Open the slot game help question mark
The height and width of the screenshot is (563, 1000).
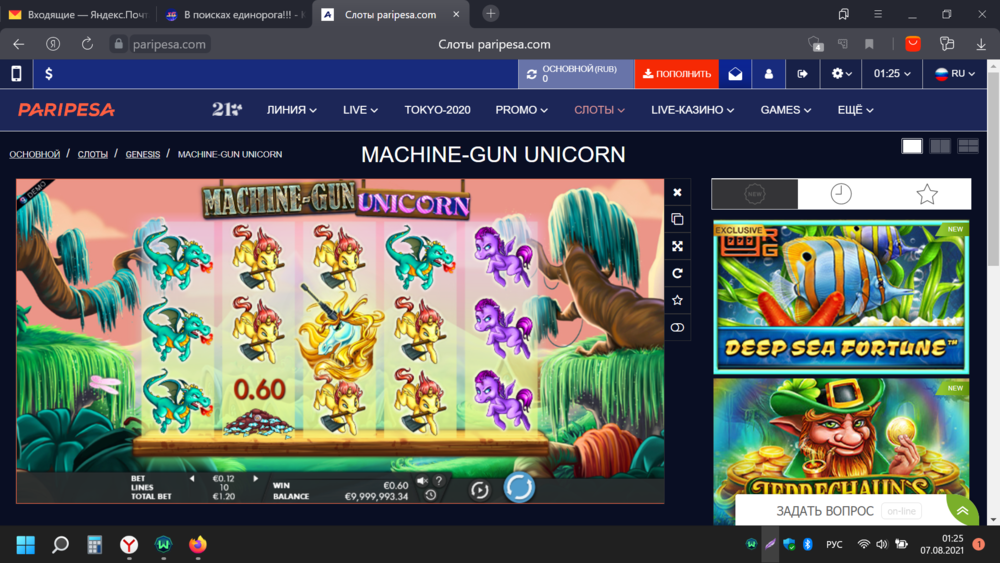pyautogui.click(x=439, y=481)
